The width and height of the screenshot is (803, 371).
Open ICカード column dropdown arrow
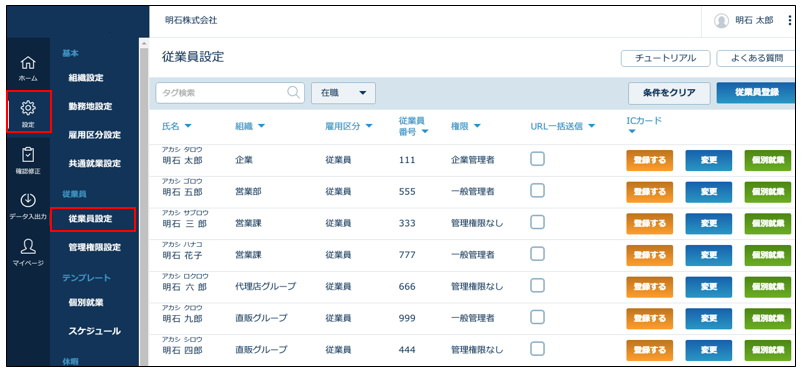[631, 132]
